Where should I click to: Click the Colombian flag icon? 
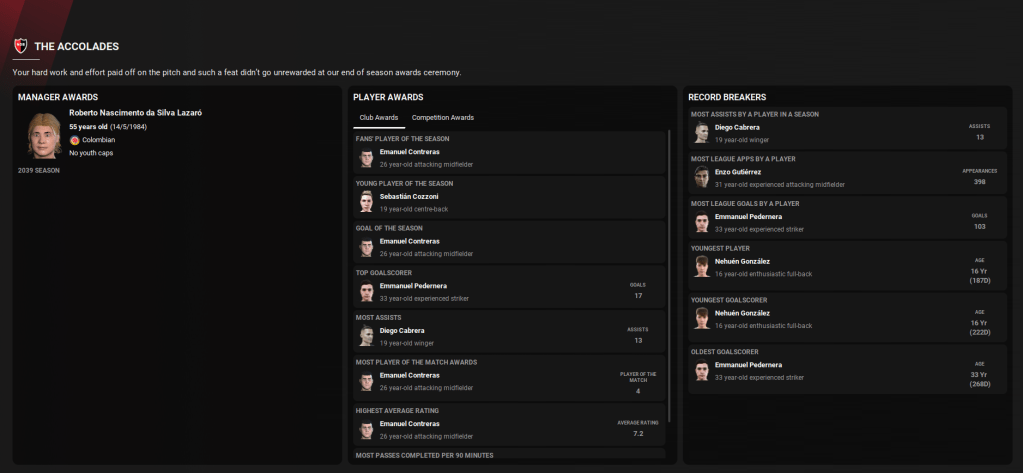point(74,140)
